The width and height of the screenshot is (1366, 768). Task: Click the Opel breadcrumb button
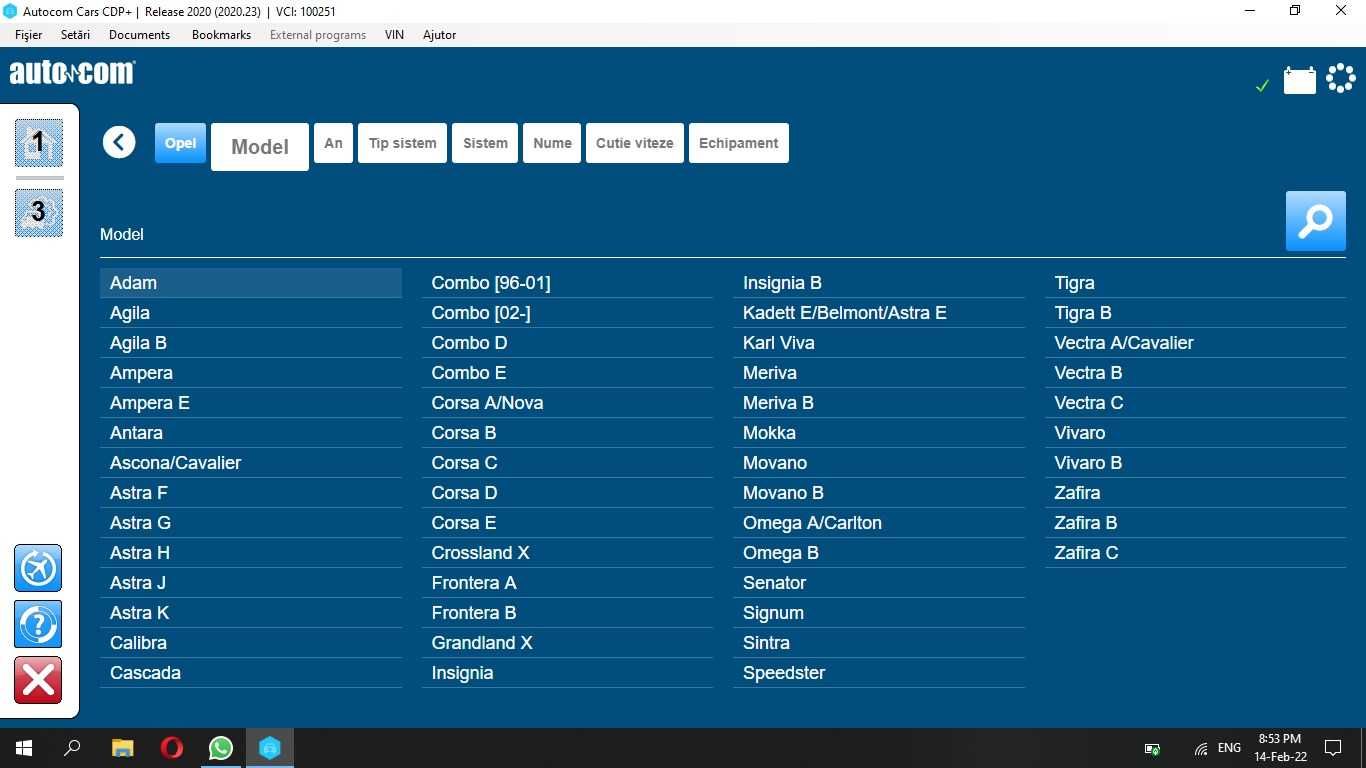(180, 143)
